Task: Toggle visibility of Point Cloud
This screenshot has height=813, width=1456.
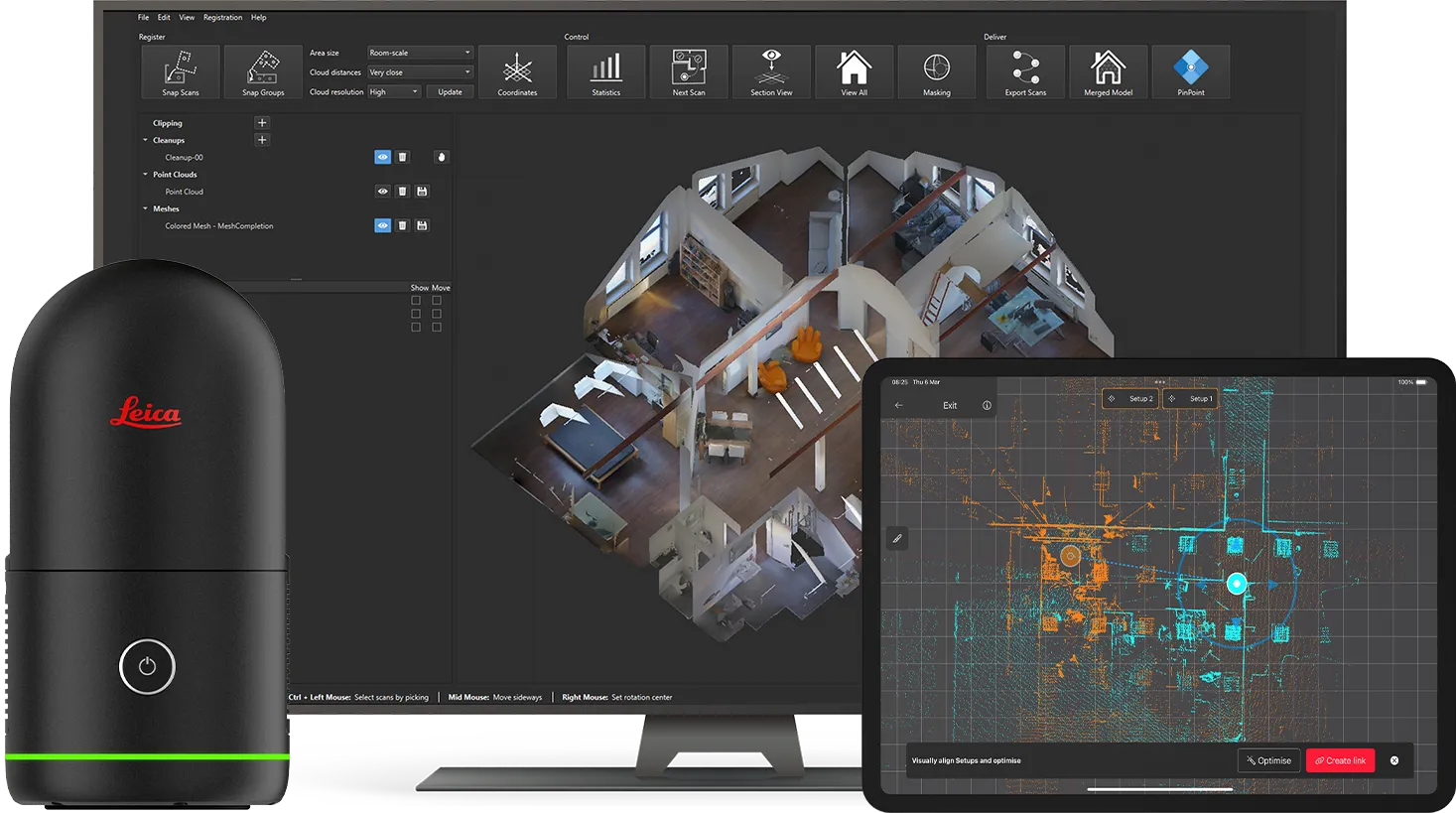Action: (x=382, y=192)
